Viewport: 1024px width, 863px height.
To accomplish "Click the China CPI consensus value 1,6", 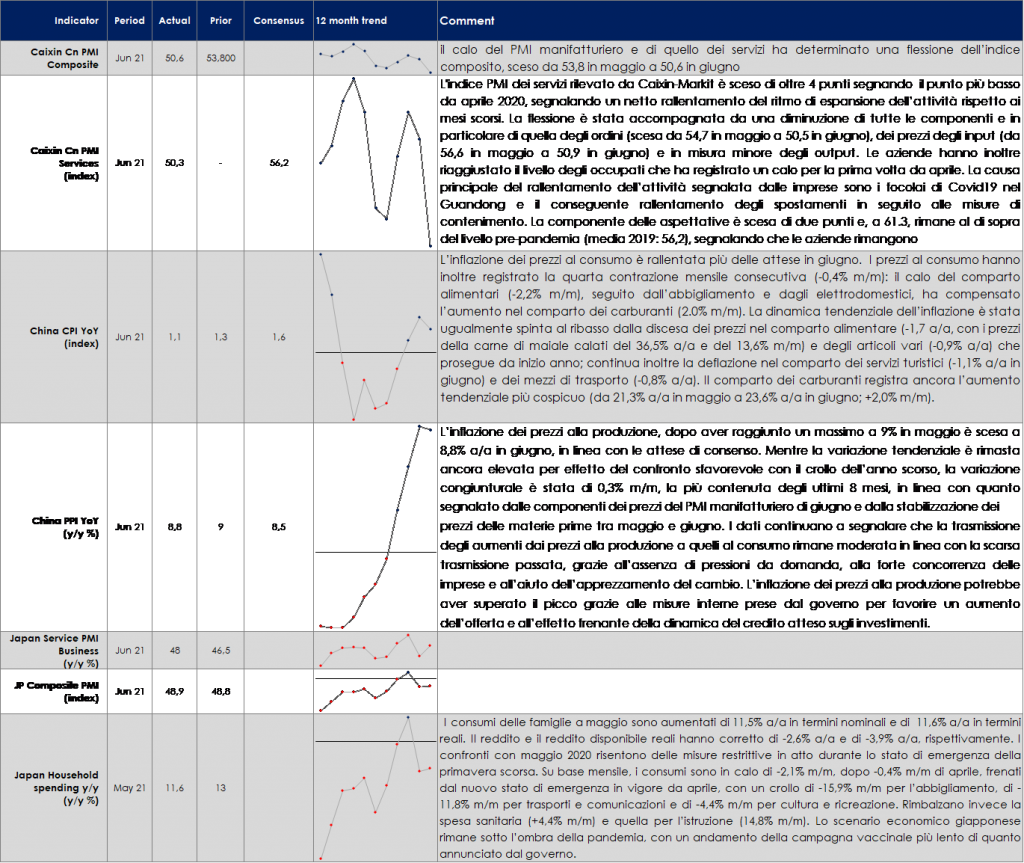I will click(x=276, y=338).
